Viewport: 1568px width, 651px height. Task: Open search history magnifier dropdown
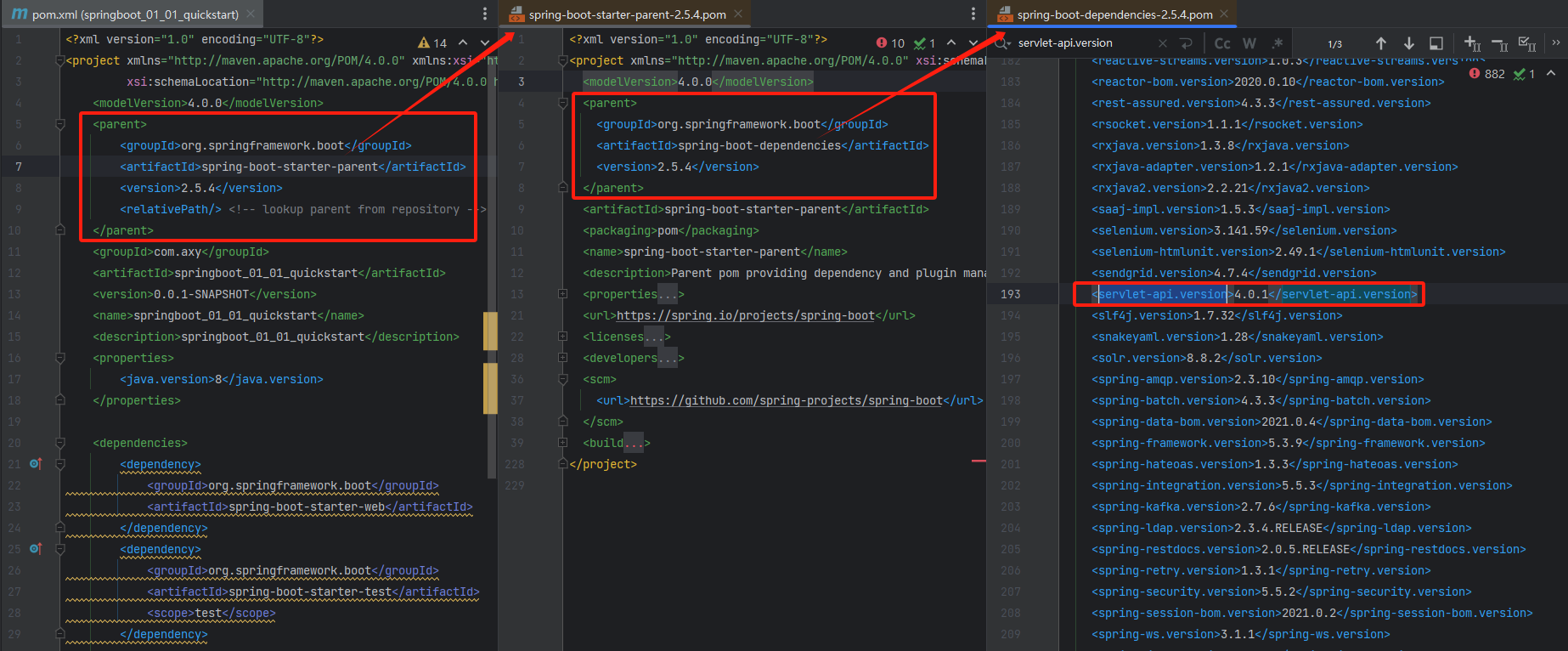point(1002,43)
